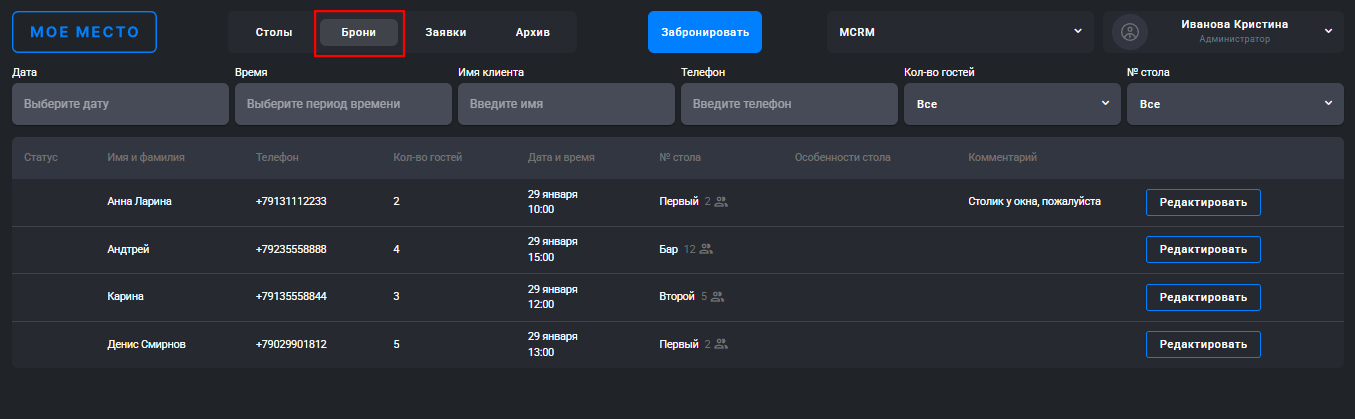Click the user avatar icon
1355x419 pixels.
[1130, 32]
